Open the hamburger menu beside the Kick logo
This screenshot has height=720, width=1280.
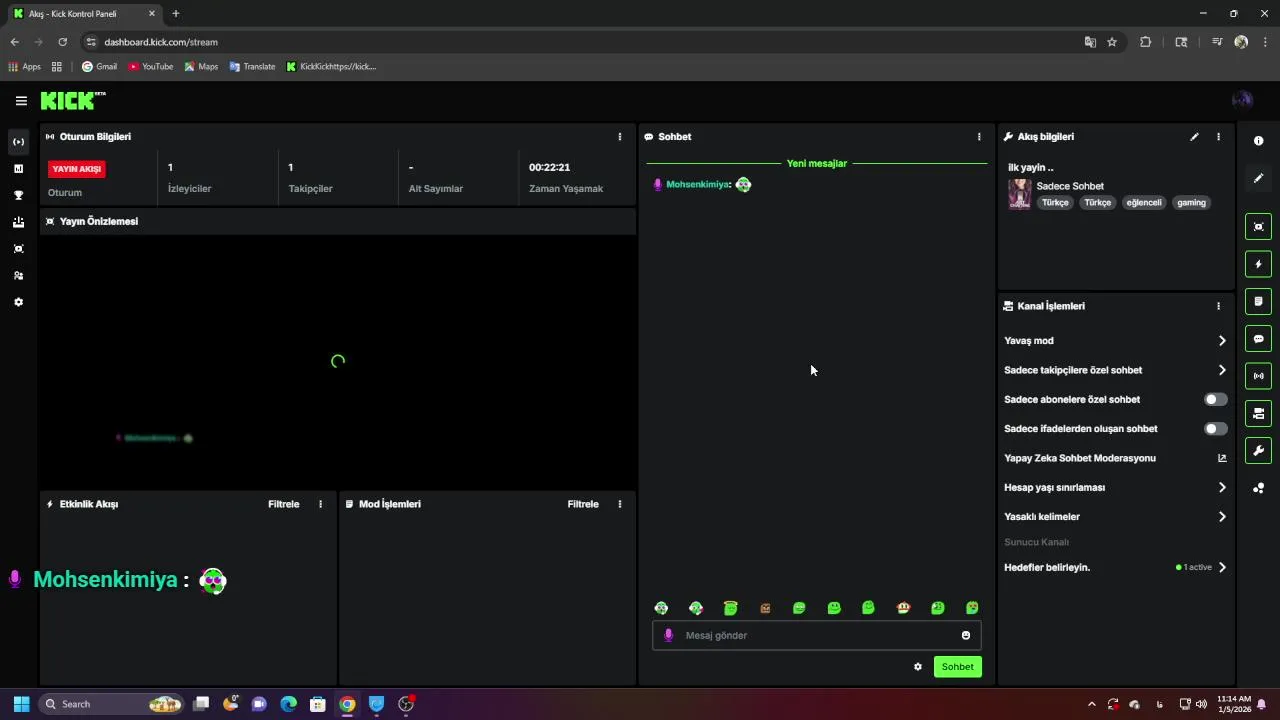pos(21,101)
